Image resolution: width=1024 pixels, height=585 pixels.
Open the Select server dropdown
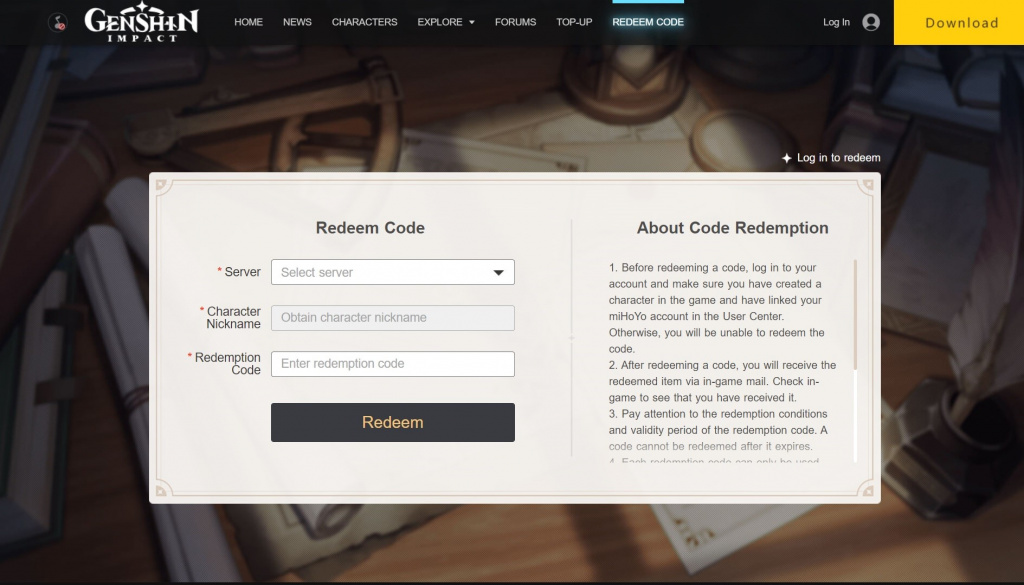coord(380,272)
